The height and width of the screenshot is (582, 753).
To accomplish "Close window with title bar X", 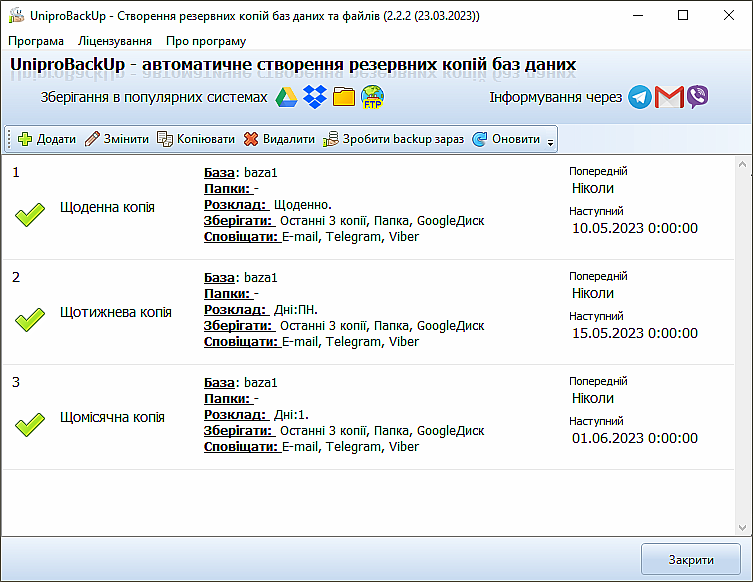I will click(x=729, y=15).
